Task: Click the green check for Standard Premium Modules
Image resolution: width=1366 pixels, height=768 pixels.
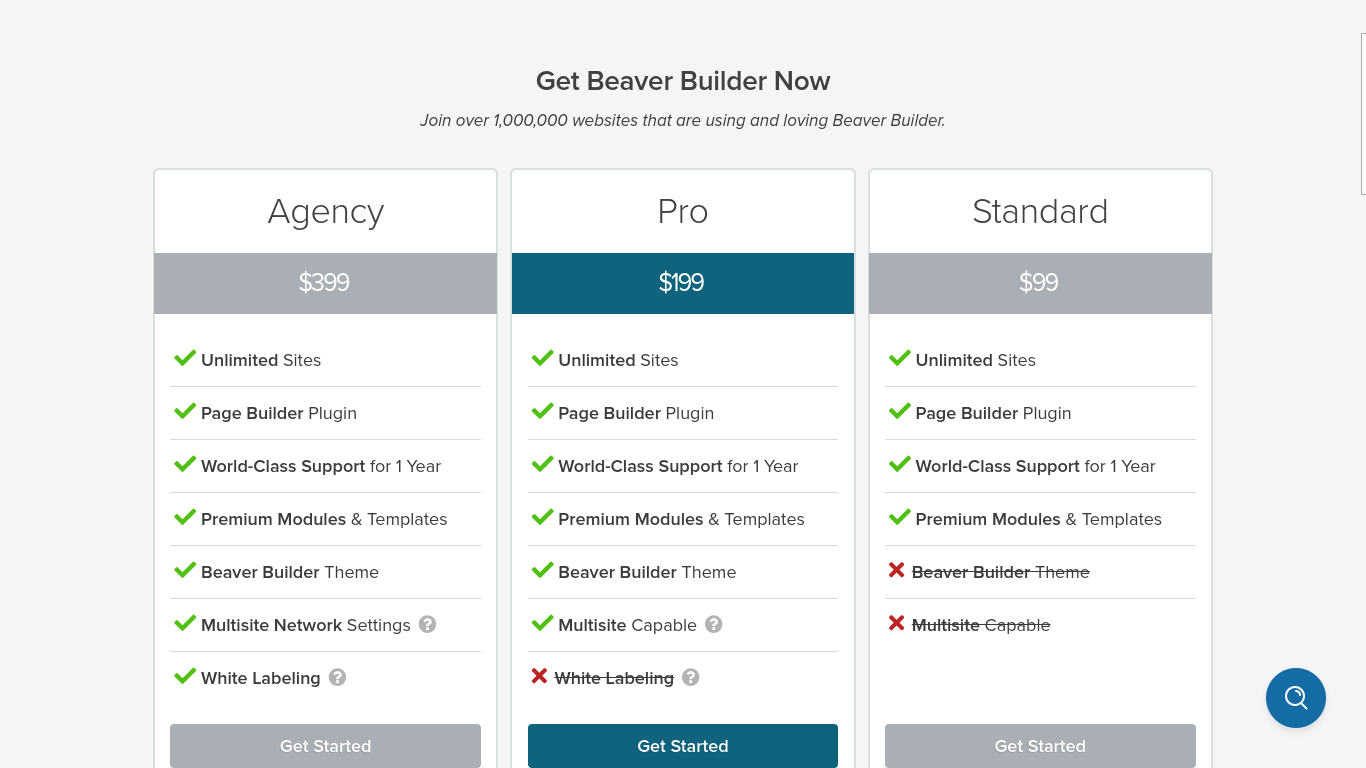Action: [x=899, y=517]
